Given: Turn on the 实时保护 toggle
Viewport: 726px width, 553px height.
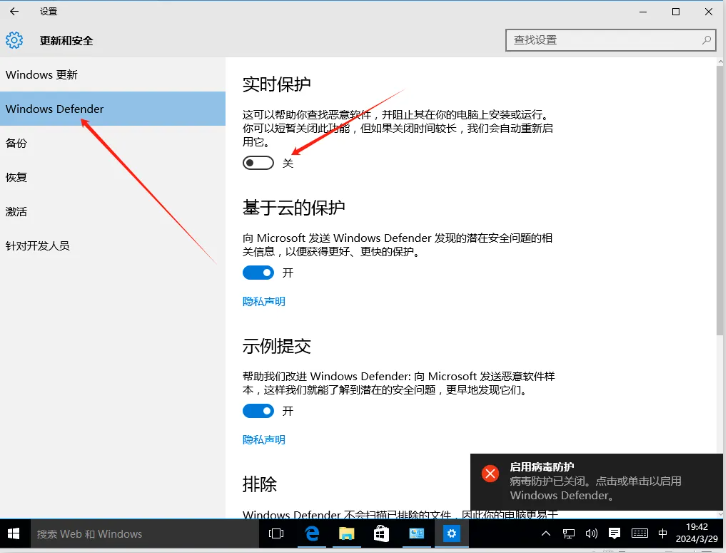Looking at the screenshot, I should pos(258,163).
